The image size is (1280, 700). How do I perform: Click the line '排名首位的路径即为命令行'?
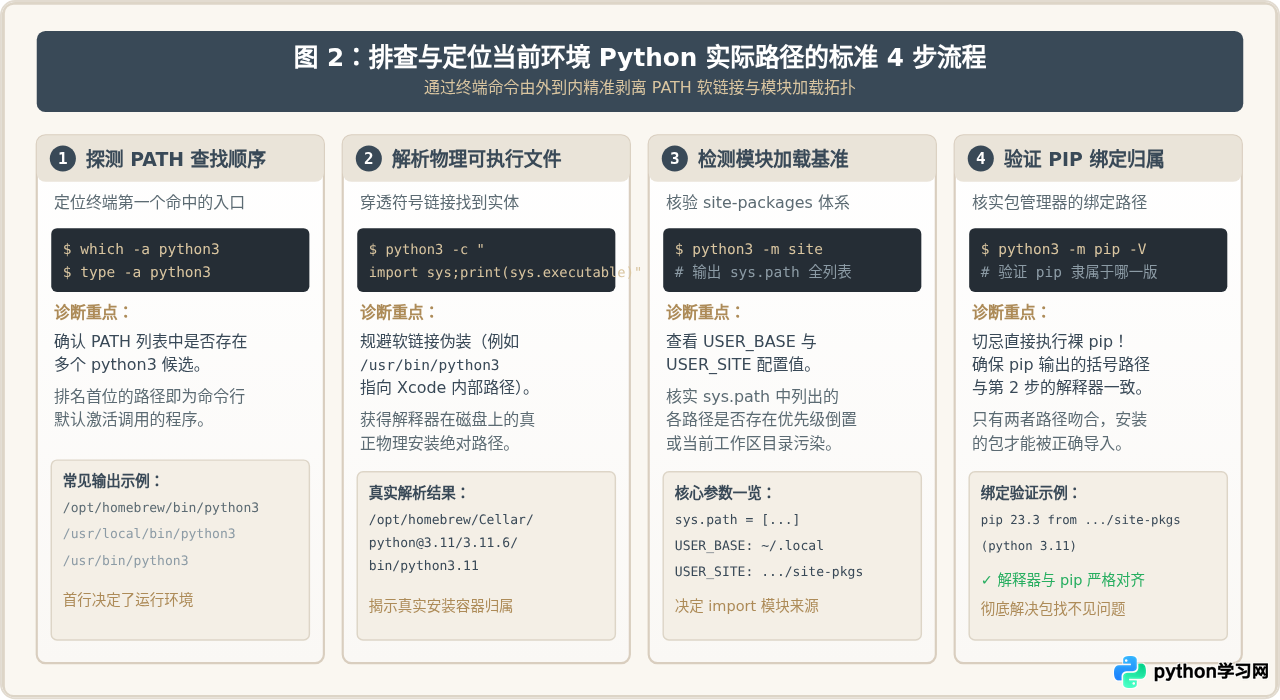(150, 396)
